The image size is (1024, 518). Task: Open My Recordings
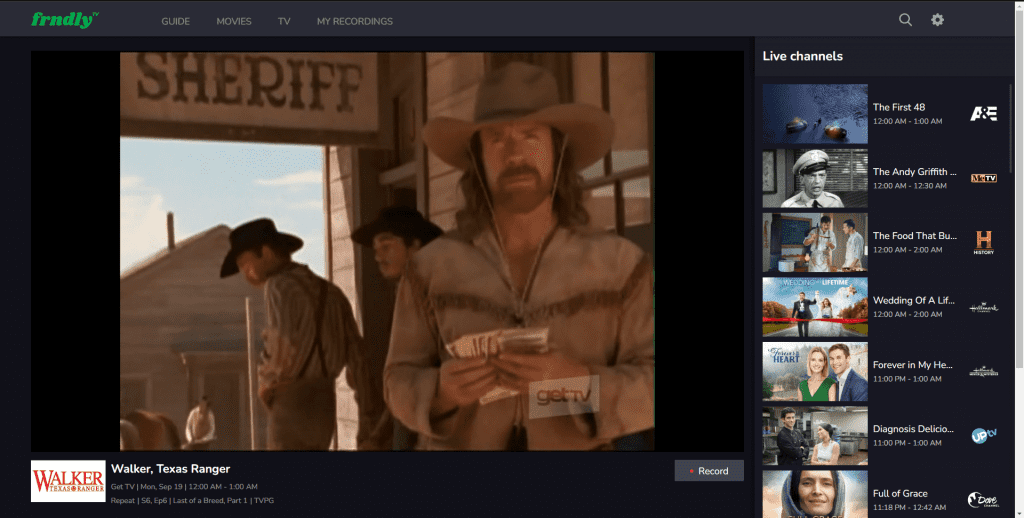point(355,21)
